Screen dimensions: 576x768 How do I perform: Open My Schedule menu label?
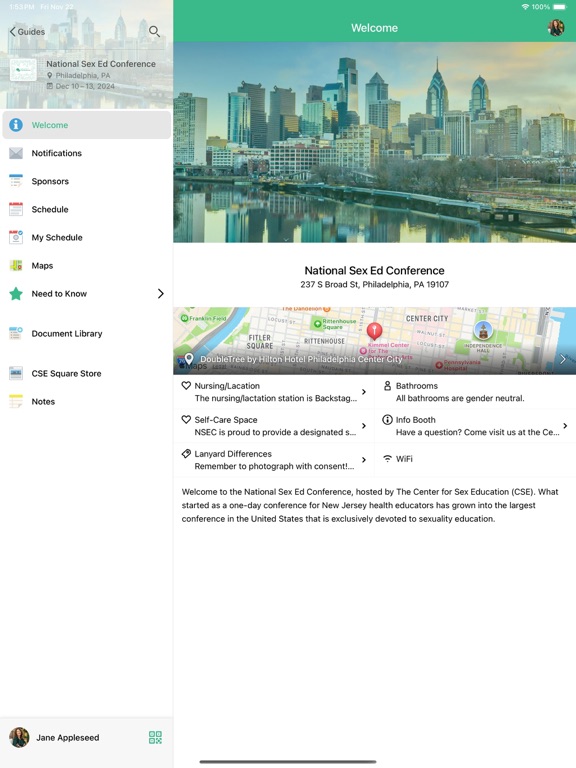point(57,238)
